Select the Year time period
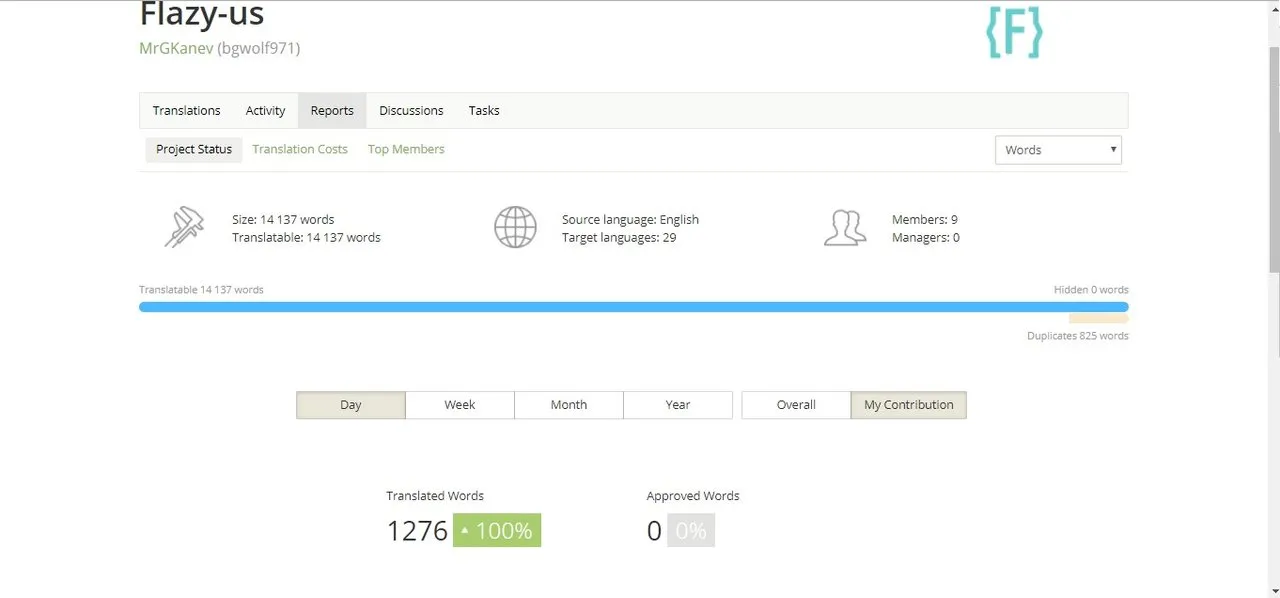The width and height of the screenshot is (1280, 598). coord(678,405)
